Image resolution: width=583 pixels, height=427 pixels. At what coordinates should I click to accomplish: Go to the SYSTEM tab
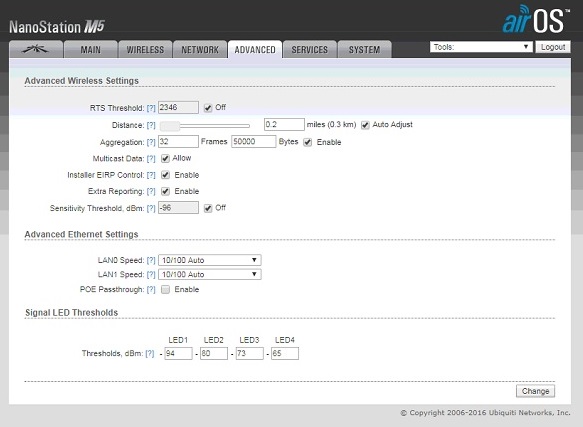364,49
